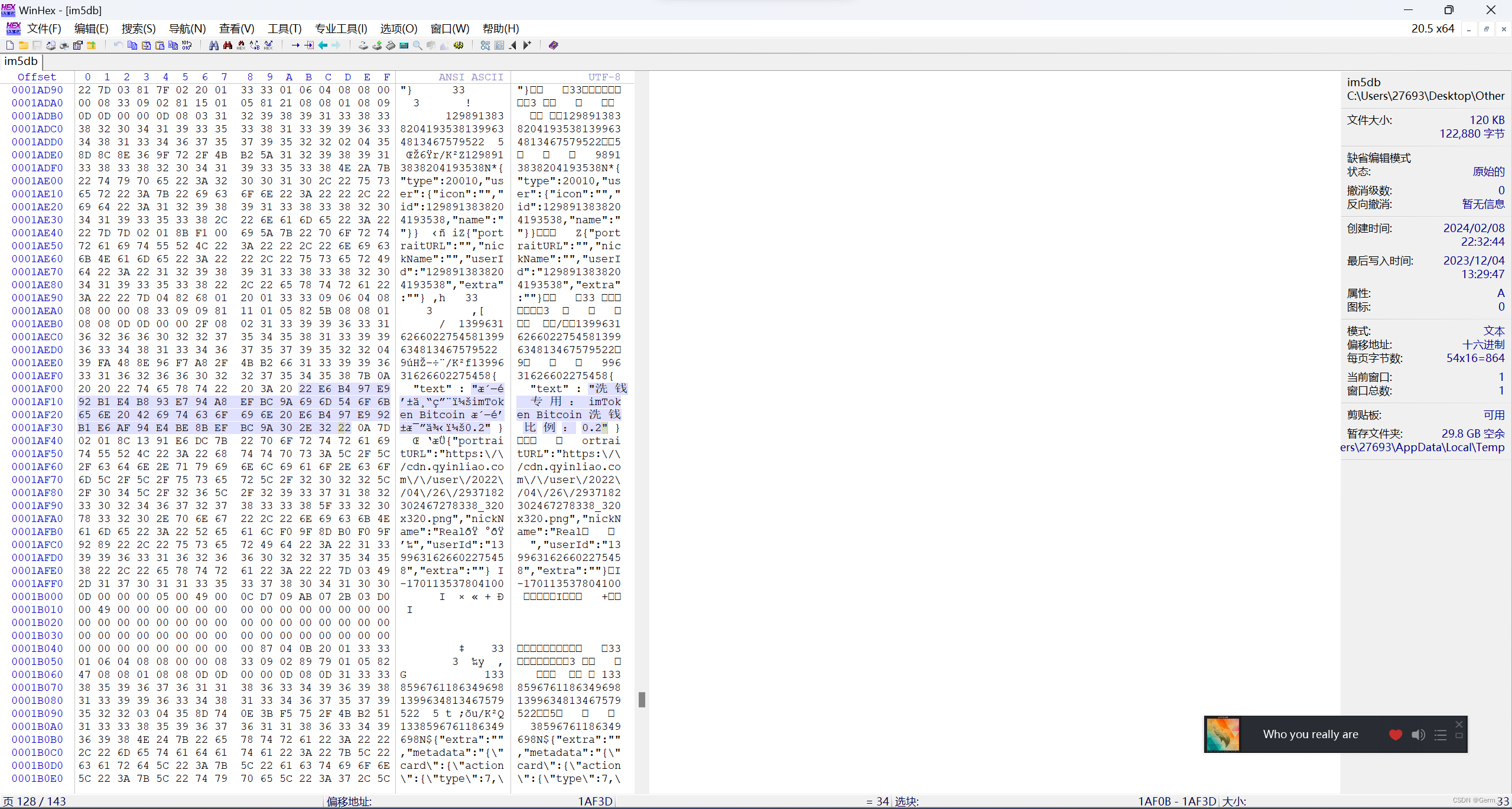Open a file via the folder icon
Viewport: 1512px width, 809px height.
[x=24, y=45]
